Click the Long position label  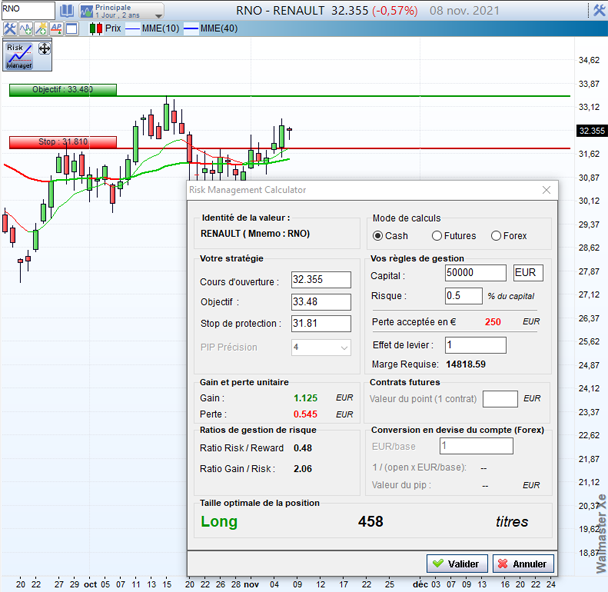pyautogui.click(x=219, y=522)
